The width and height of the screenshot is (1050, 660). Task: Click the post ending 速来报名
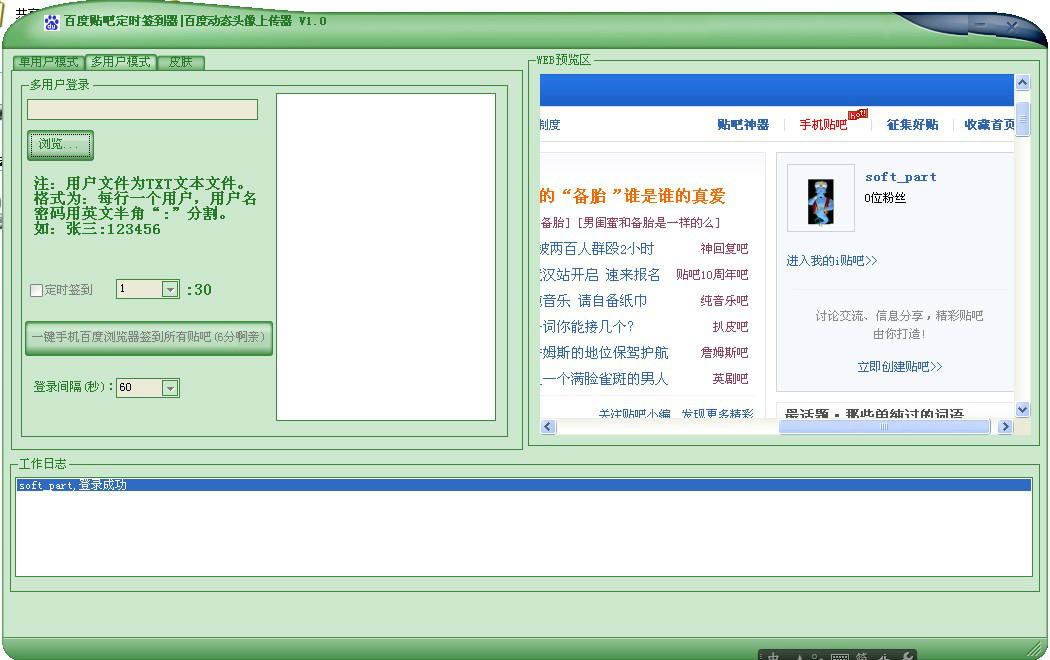pyautogui.click(x=600, y=275)
